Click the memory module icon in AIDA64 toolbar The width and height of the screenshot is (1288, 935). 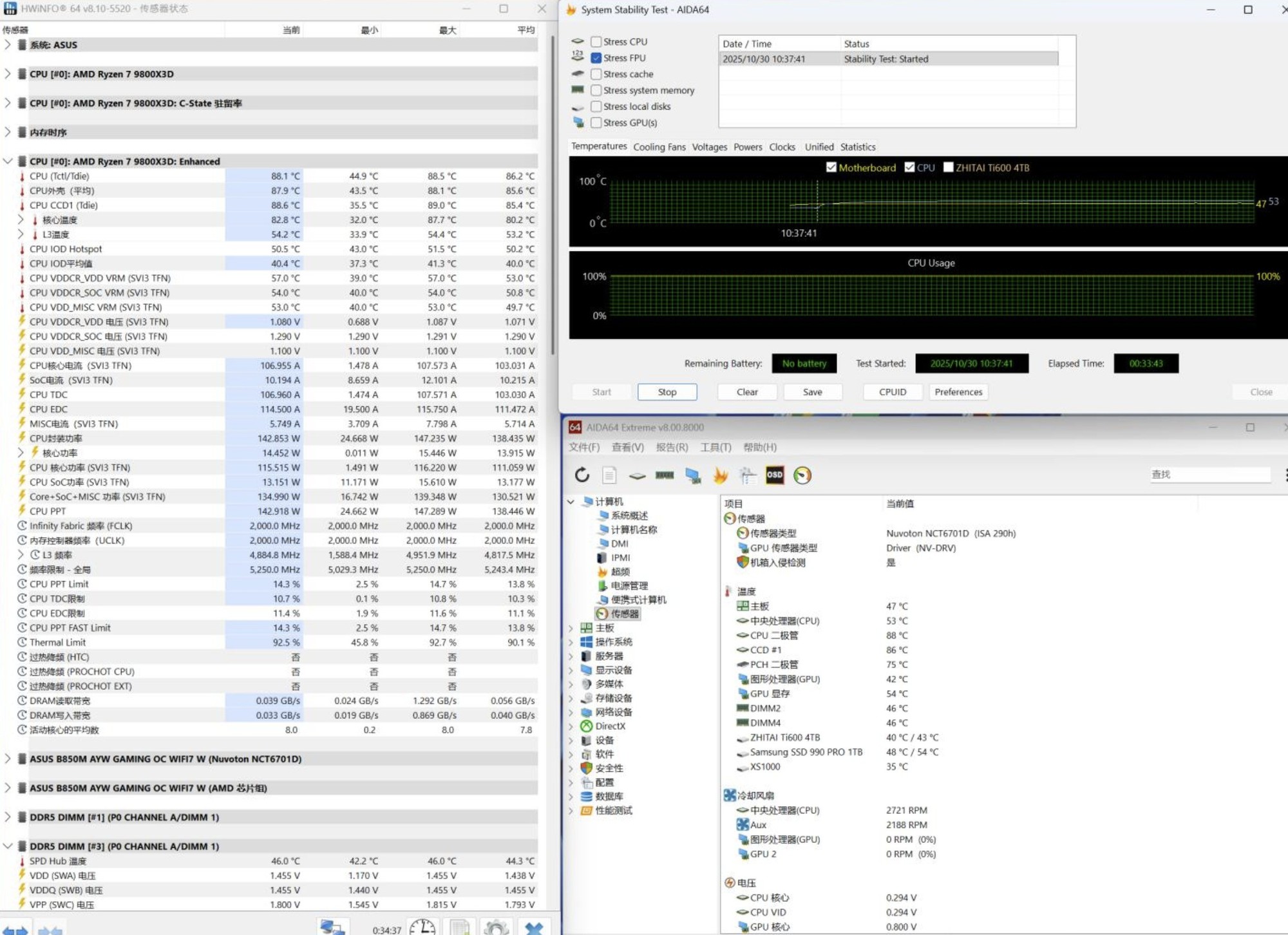[665, 475]
